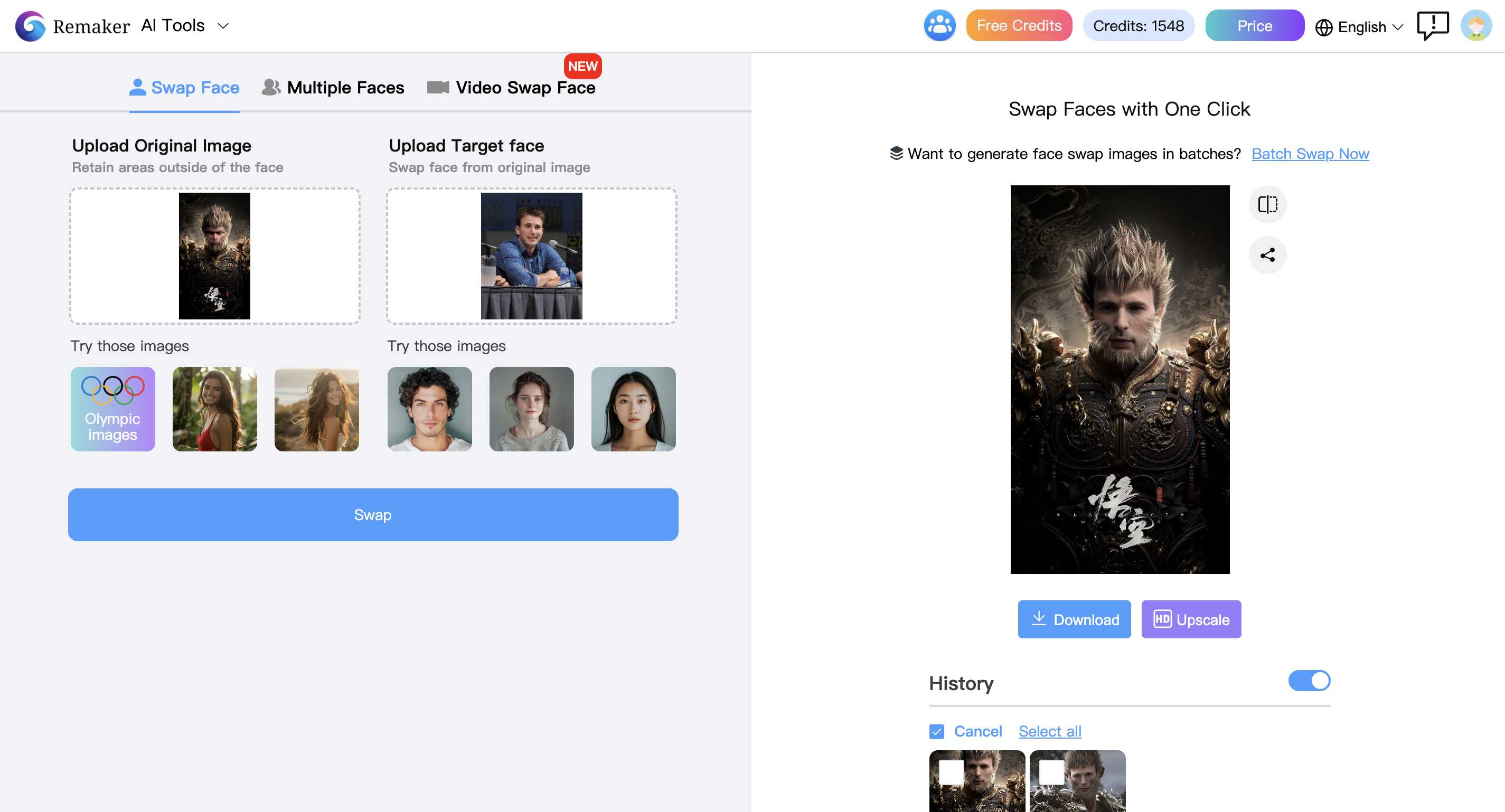Click the share icon beside result
This screenshot has height=812, width=1505.
1267,254
